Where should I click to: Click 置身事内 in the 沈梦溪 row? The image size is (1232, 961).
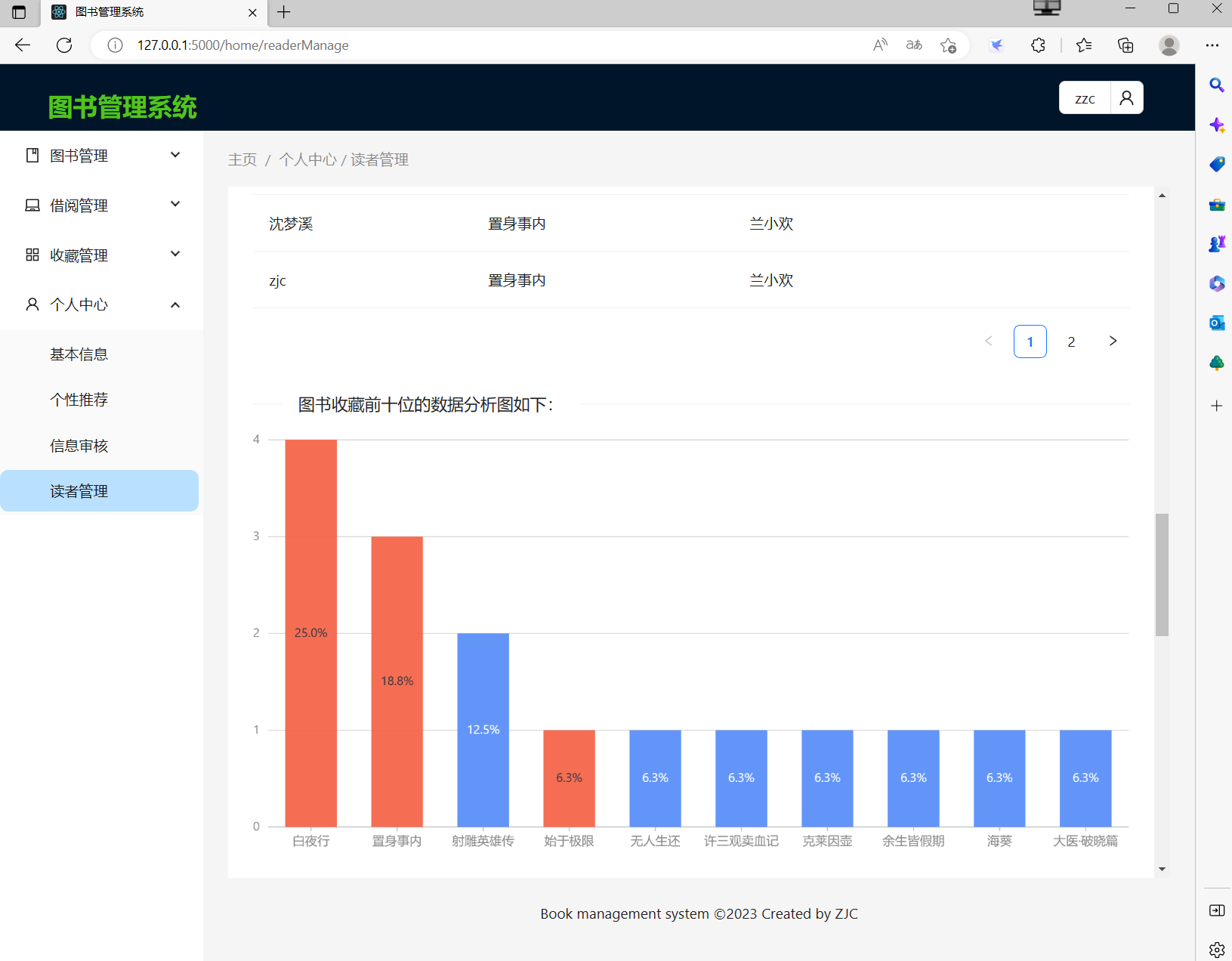tap(517, 224)
